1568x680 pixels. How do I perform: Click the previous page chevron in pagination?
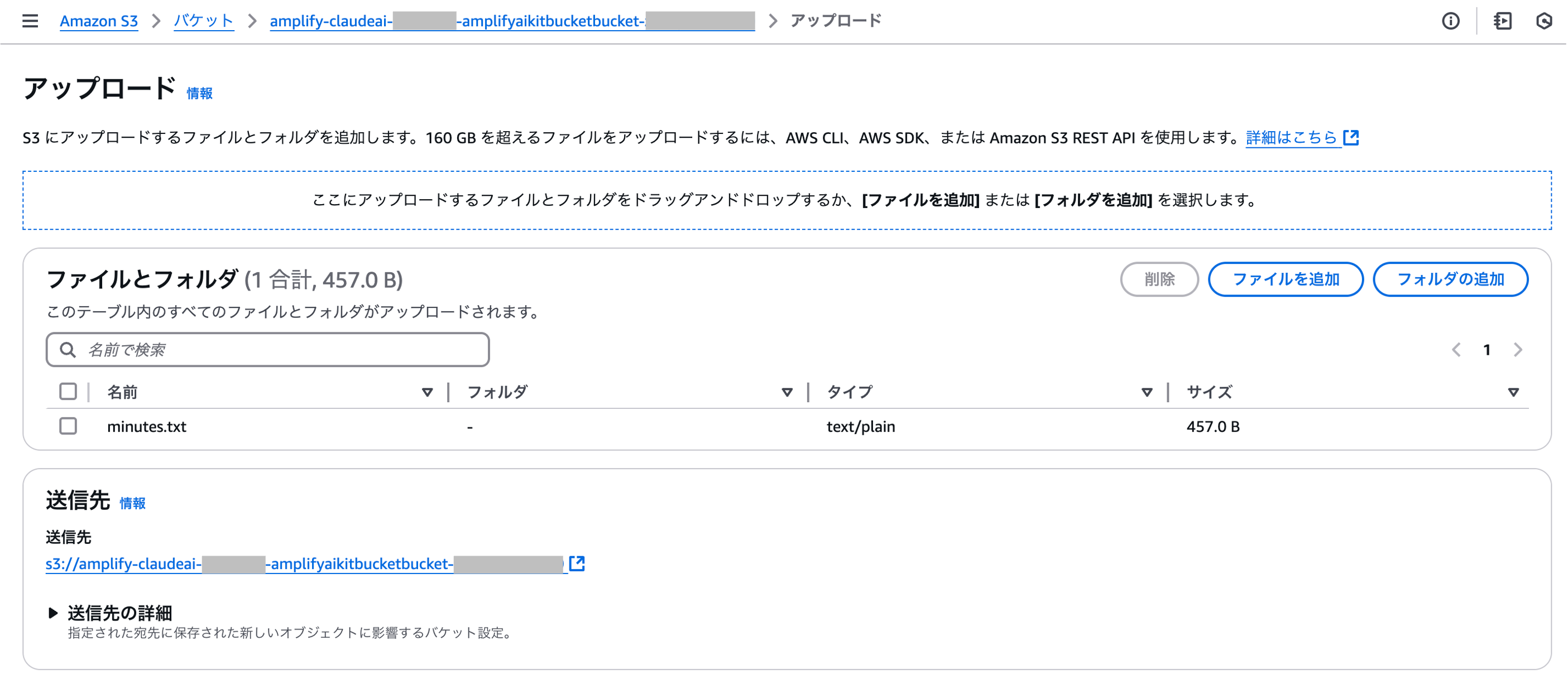[x=1457, y=350]
